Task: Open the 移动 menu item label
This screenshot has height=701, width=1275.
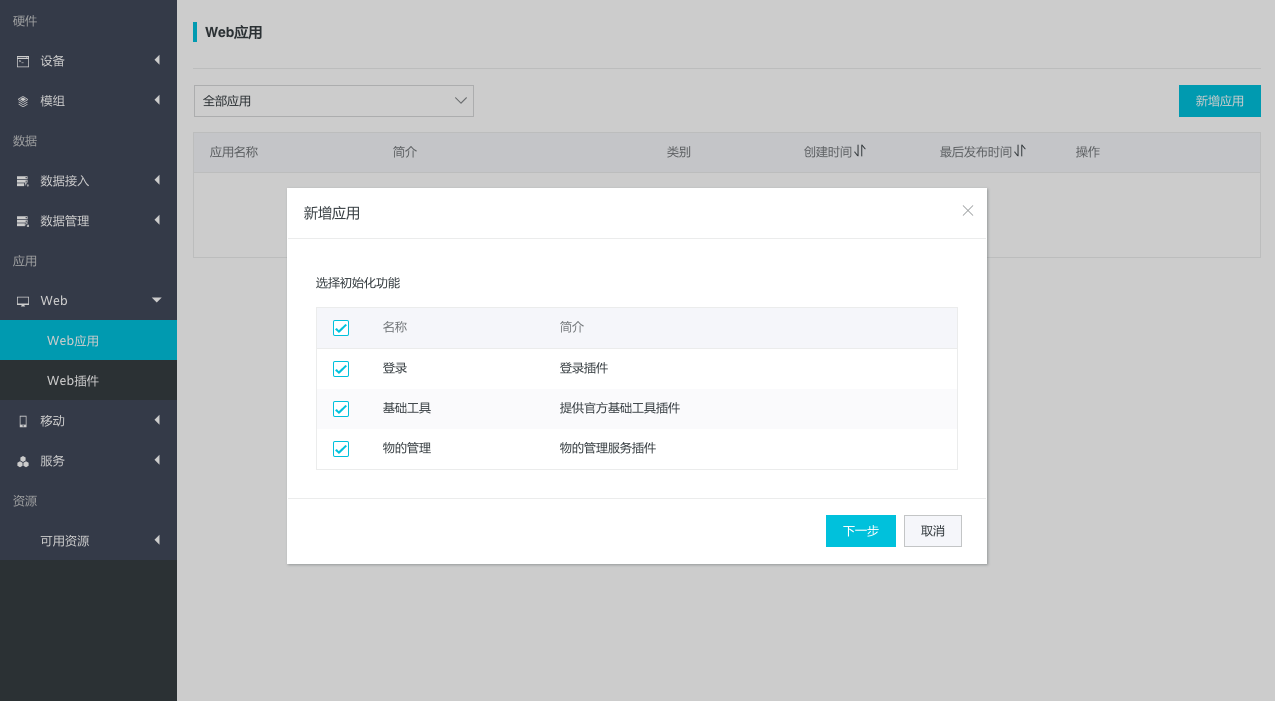Action: pos(53,421)
